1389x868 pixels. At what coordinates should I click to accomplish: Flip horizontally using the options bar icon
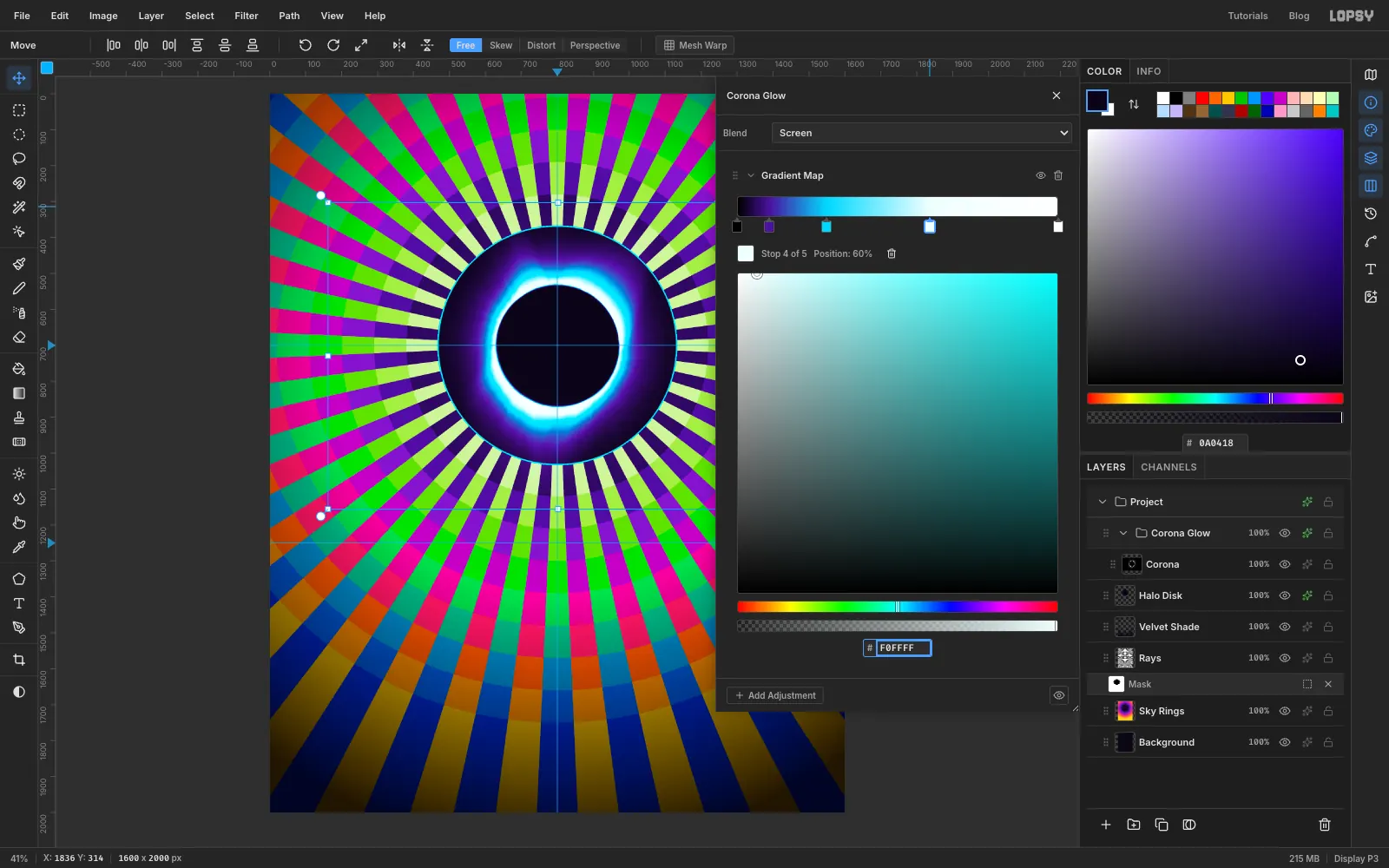(399, 45)
